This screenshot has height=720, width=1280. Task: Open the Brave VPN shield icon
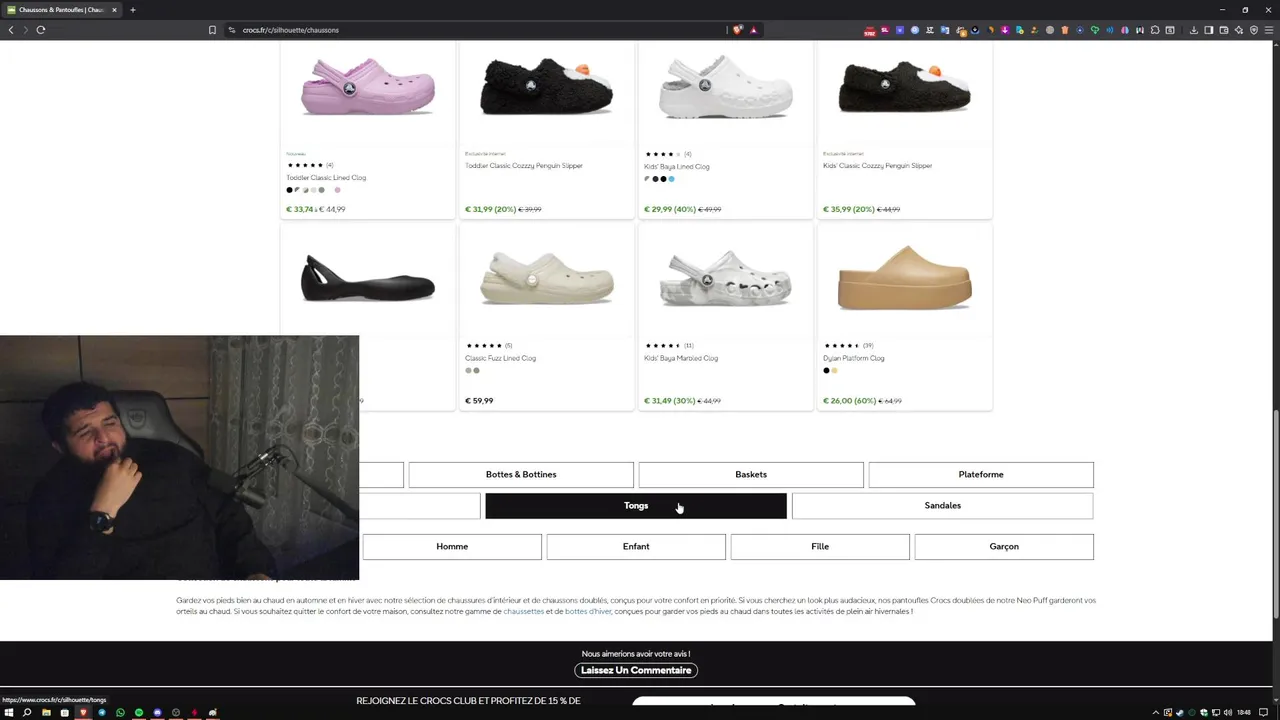pos(1254,30)
